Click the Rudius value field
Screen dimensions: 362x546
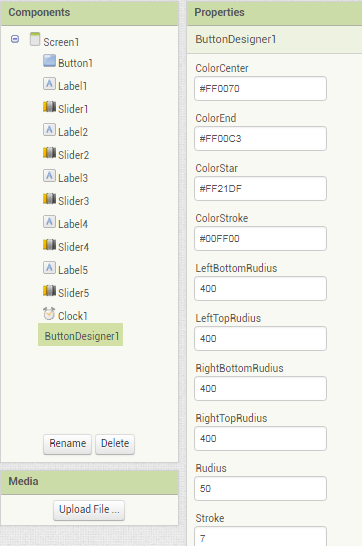coord(260,488)
